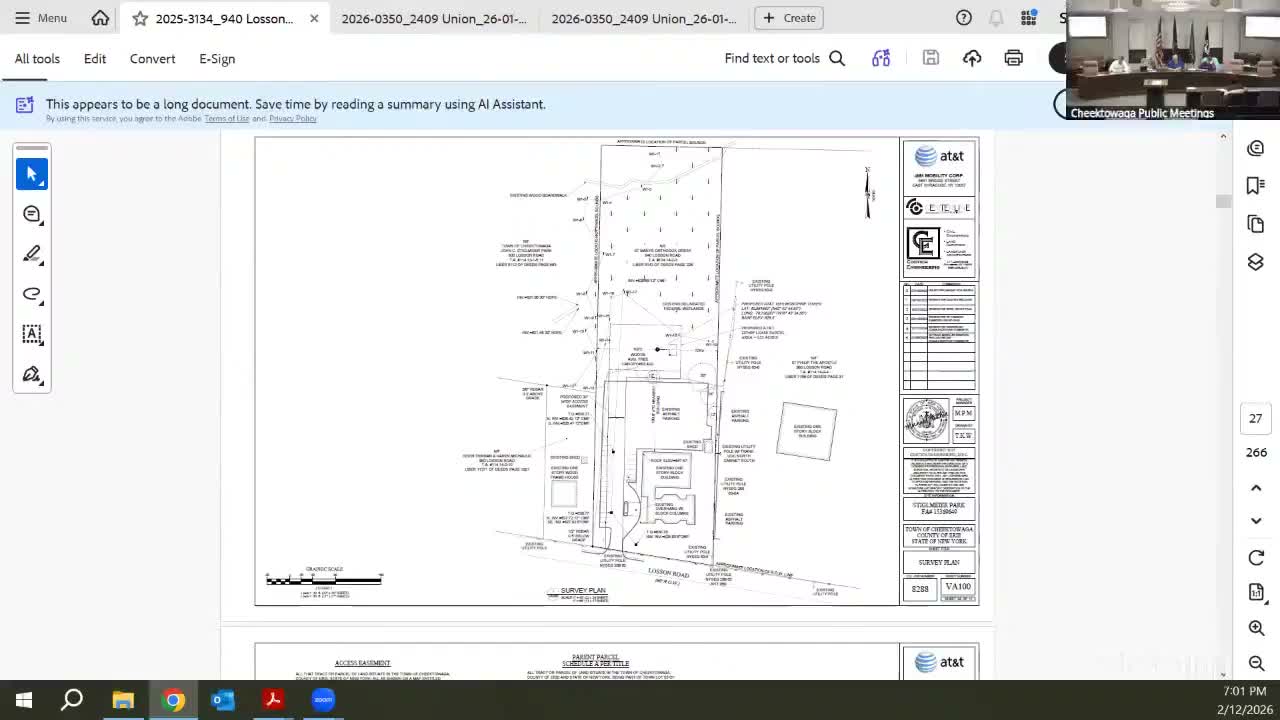Image resolution: width=1280 pixels, height=720 pixels.
Task: Click Find text or tools search
Action: point(785,59)
